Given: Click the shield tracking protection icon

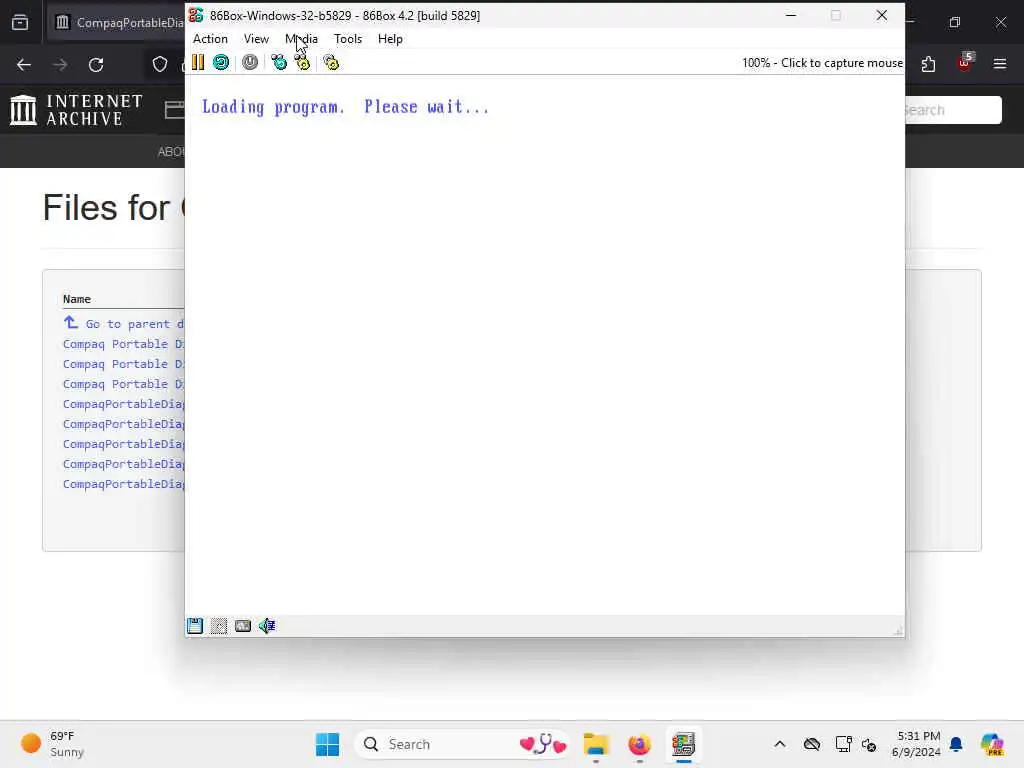Looking at the screenshot, I should click(160, 64).
